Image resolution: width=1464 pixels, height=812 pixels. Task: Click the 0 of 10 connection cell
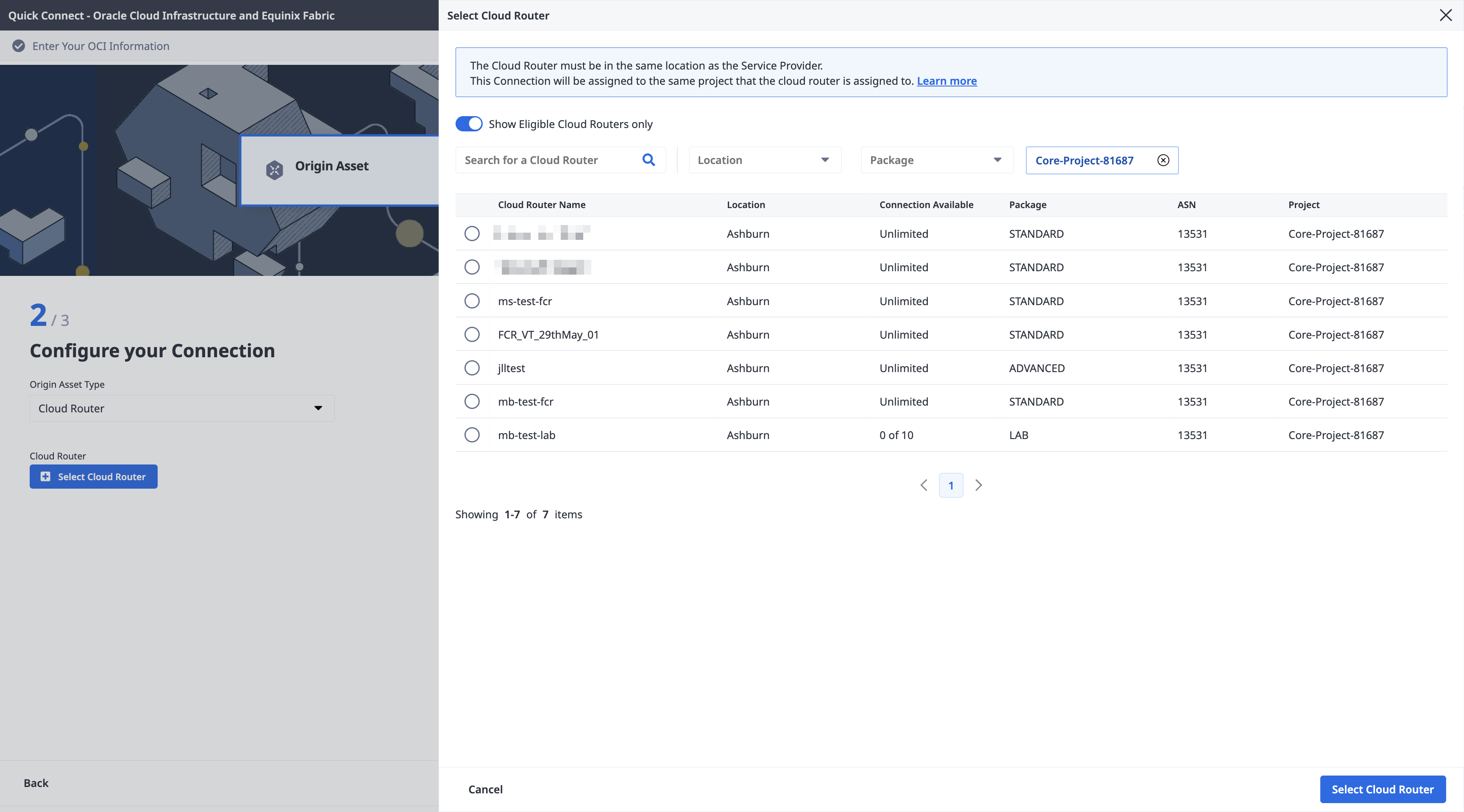[896, 435]
